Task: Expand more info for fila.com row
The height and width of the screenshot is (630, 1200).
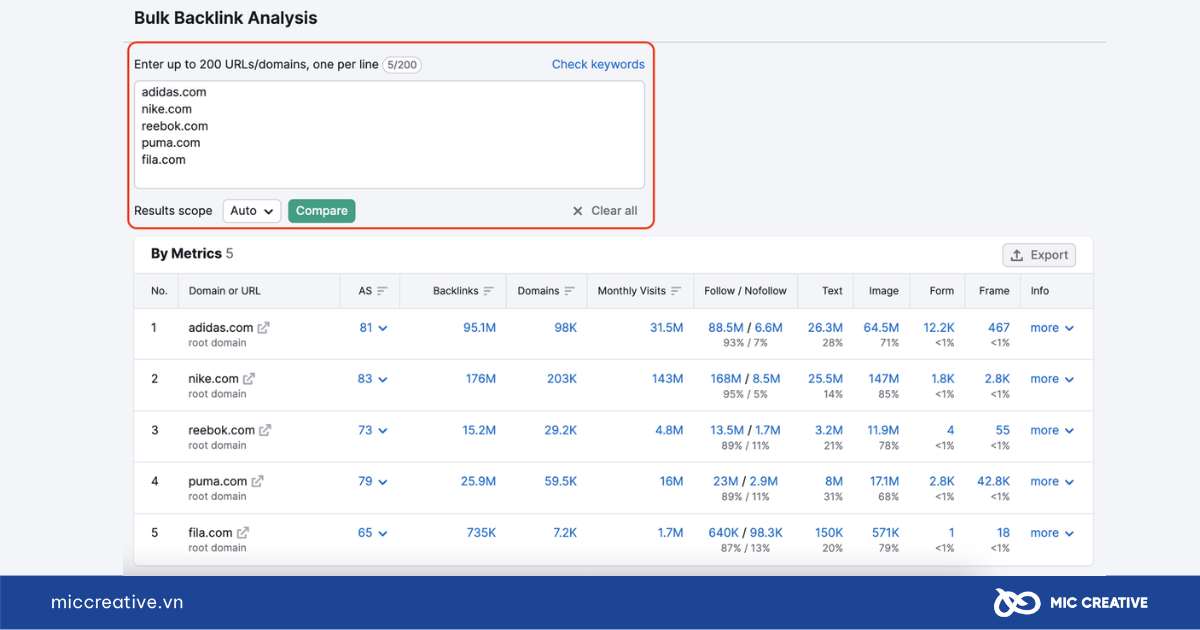Action: click(1052, 532)
